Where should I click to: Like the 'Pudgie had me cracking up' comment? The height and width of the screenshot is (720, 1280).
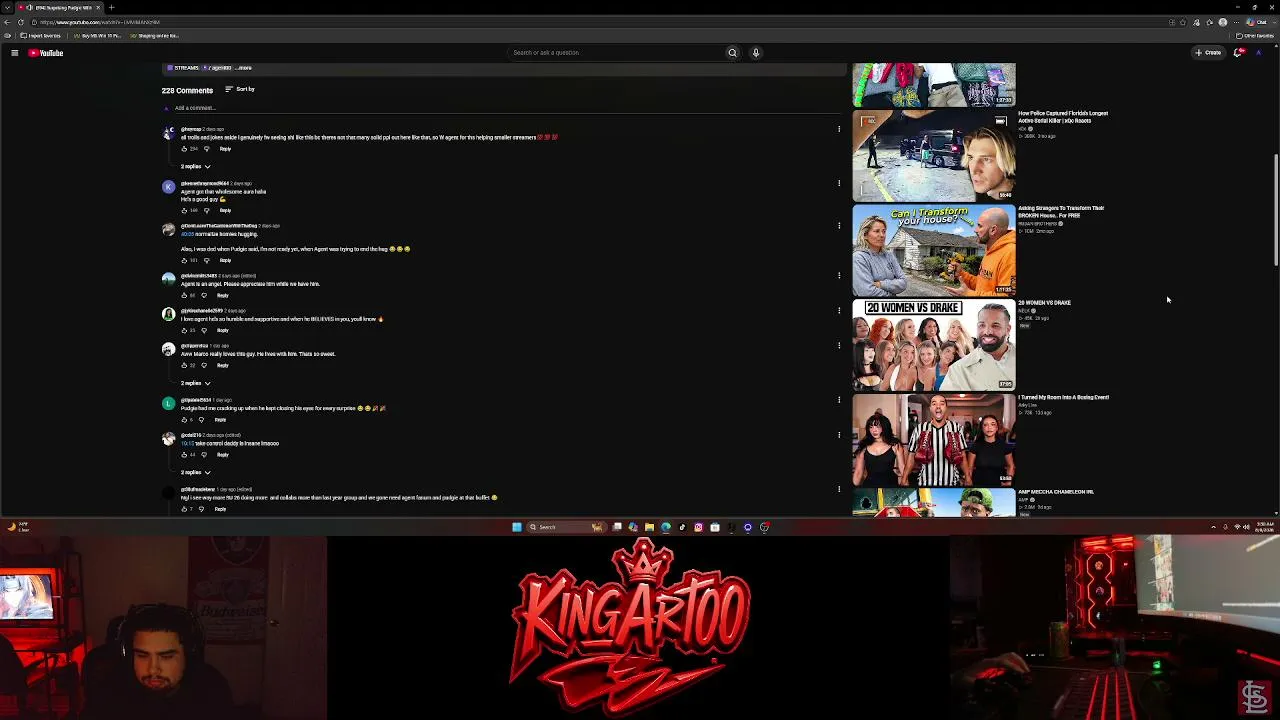184,420
